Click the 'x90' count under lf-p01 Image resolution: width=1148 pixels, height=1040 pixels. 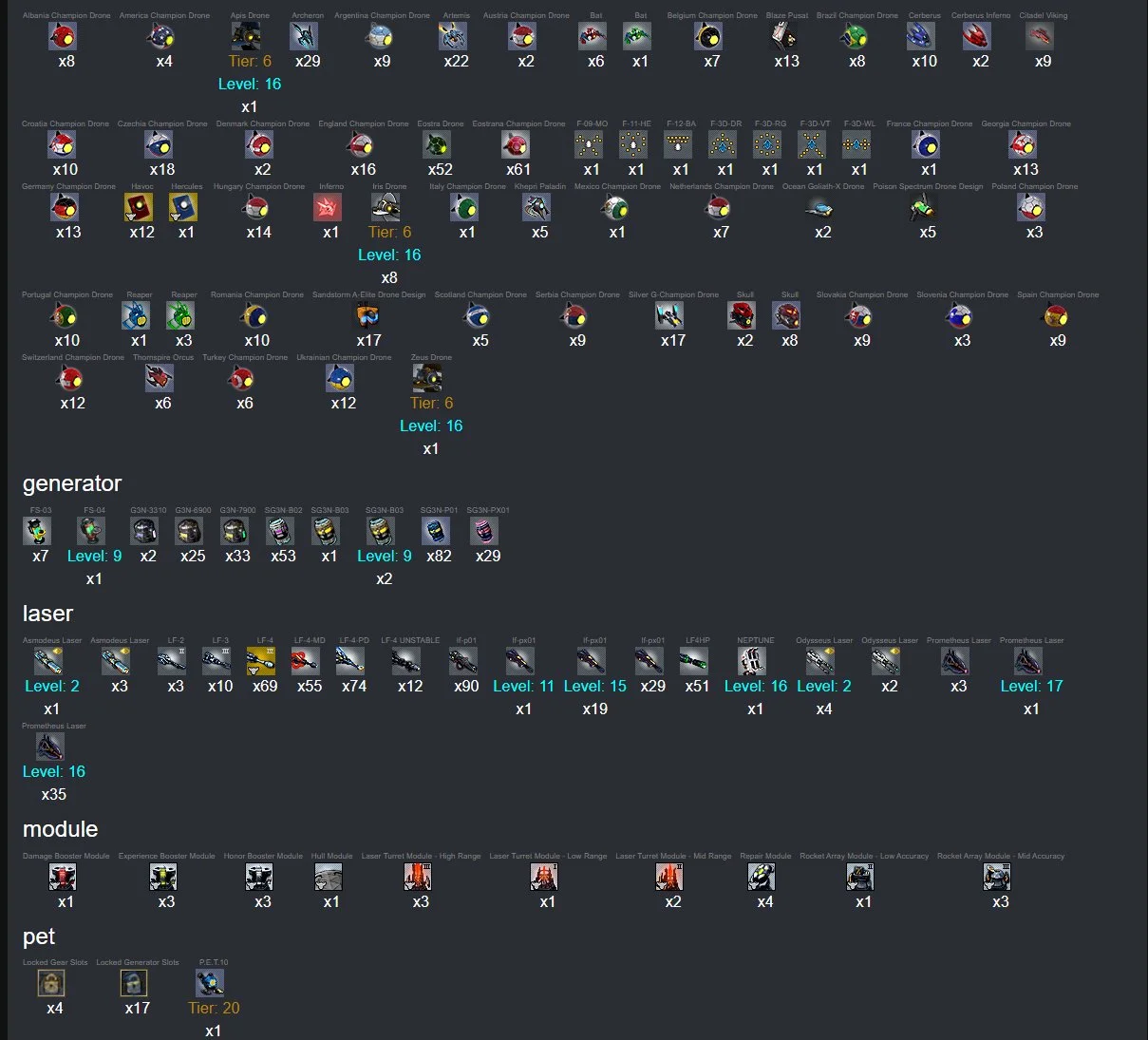click(x=466, y=687)
